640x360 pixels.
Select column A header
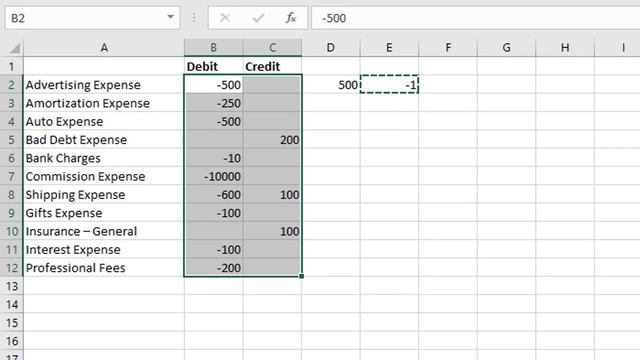pyautogui.click(x=104, y=48)
